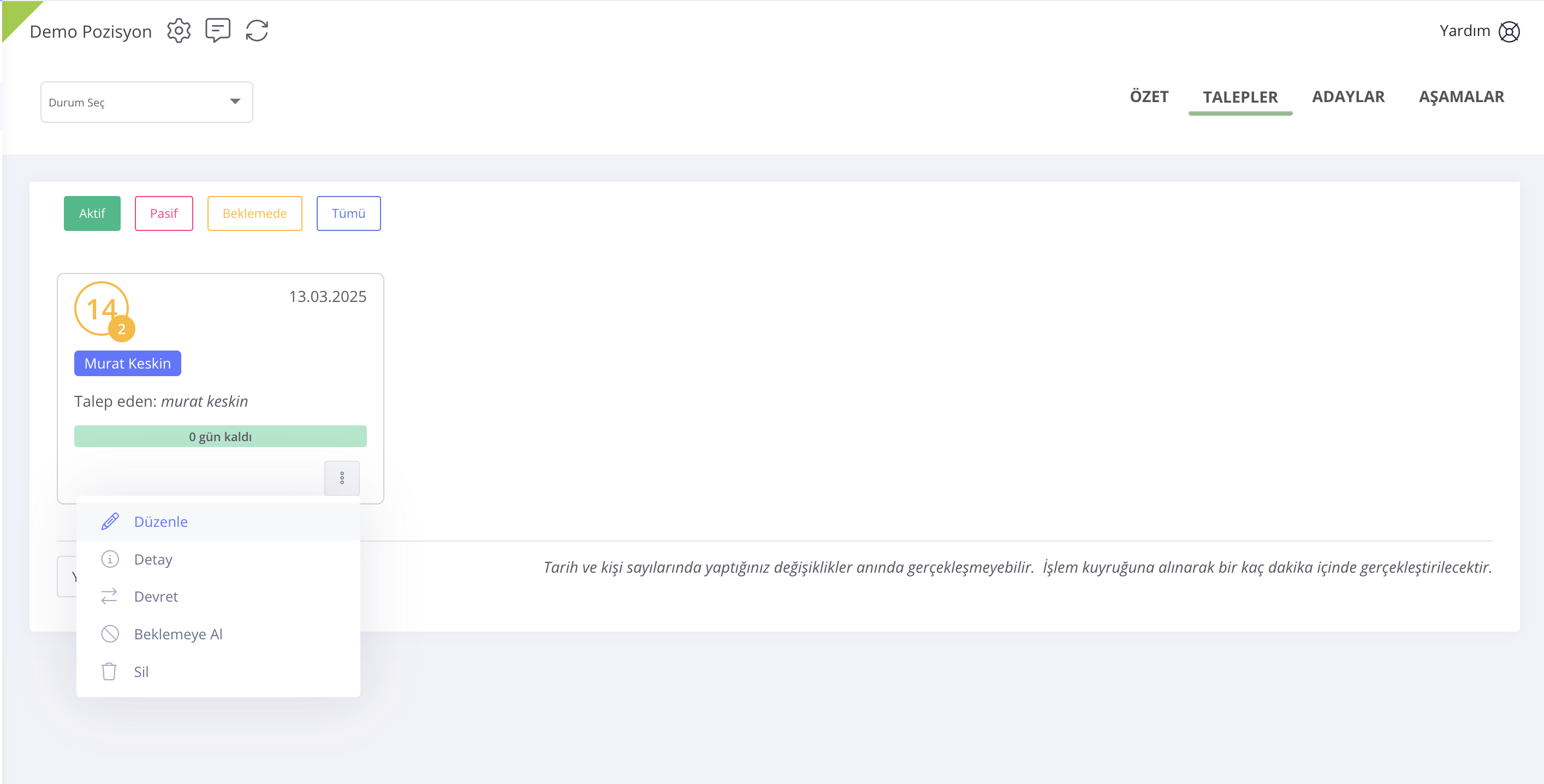Click the 0 gün kaldı progress bar
Screen dimensions: 1544x784
(220, 436)
